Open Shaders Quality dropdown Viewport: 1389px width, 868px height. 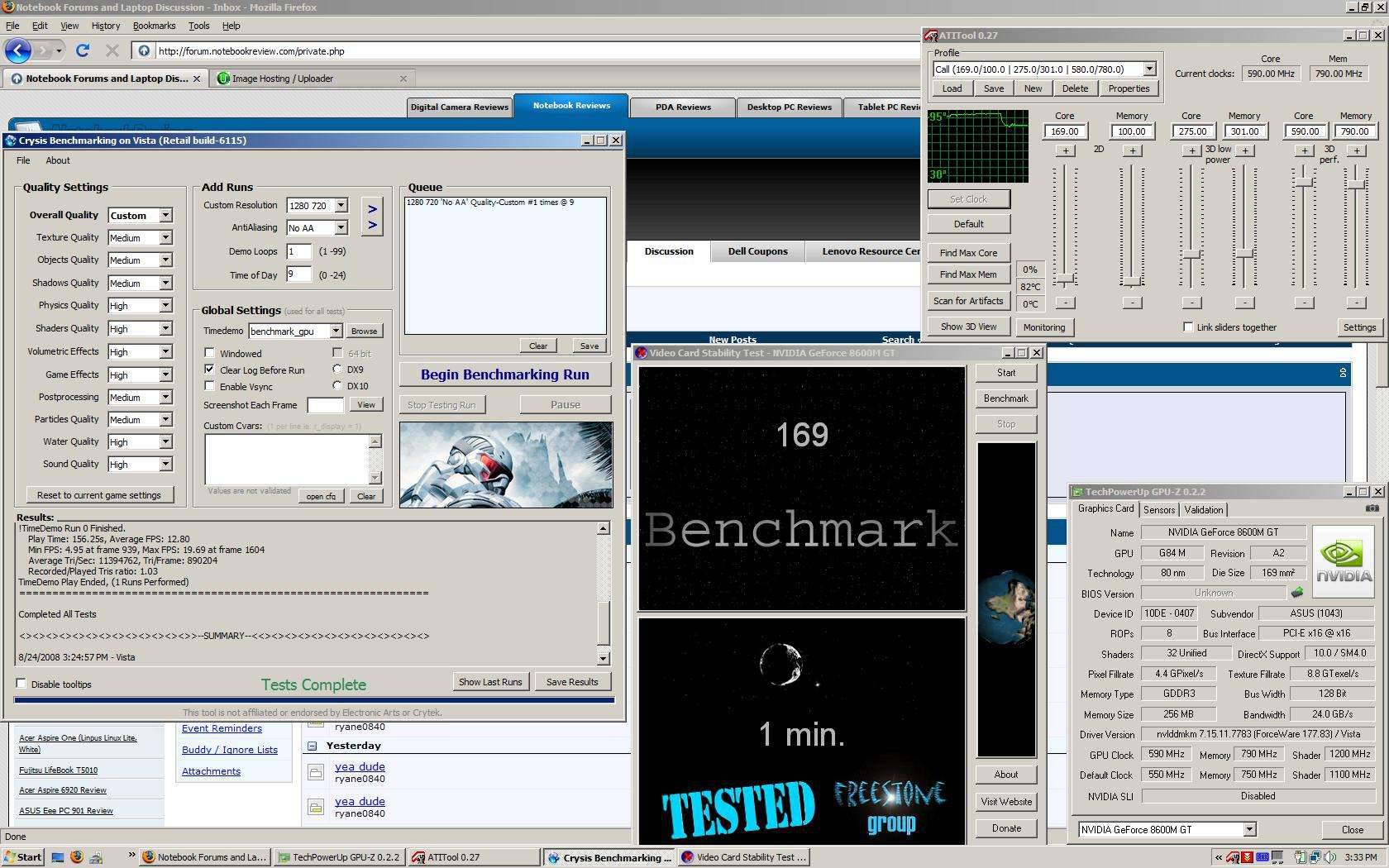pos(165,328)
